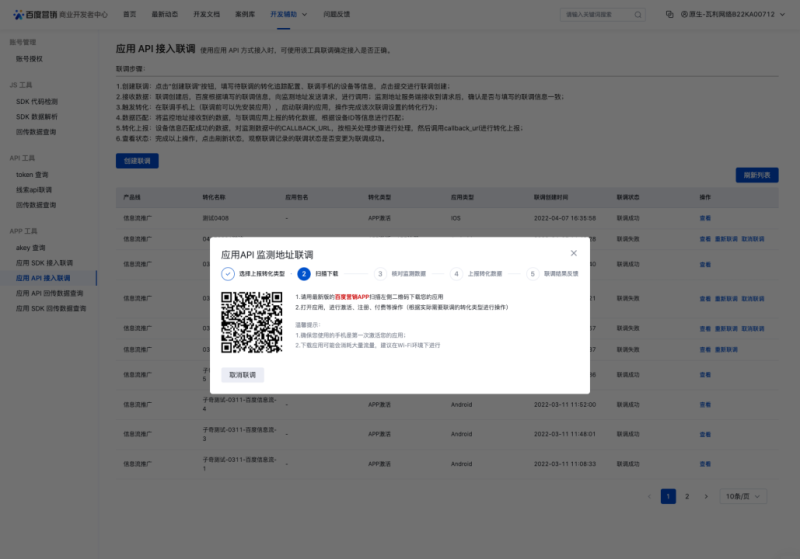Click 查看 for the 2022-03-11 11:52:00 row
This screenshot has width=800, height=559.
(x=705, y=404)
